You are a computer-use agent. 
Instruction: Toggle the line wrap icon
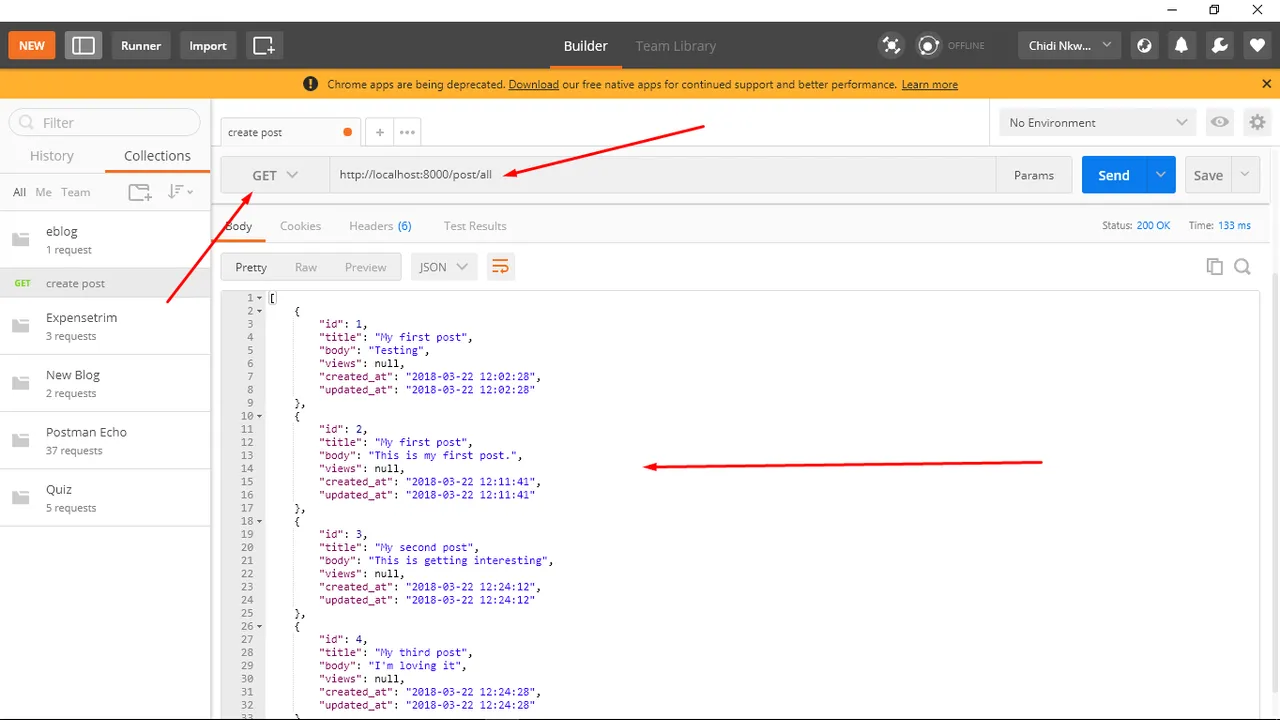click(x=500, y=267)
